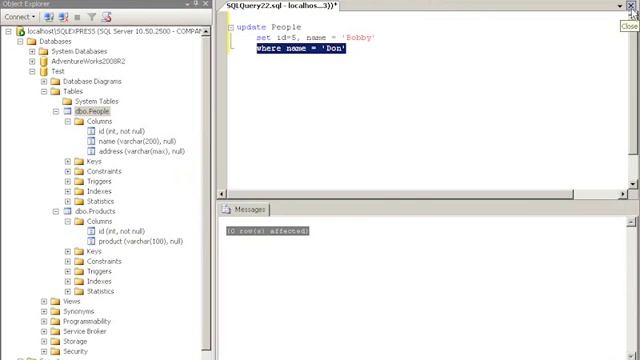The height and width of the screenshot is (360, 640).
Task: Select the address (varchar(max), null) column icon
Action: pos(91,151)
